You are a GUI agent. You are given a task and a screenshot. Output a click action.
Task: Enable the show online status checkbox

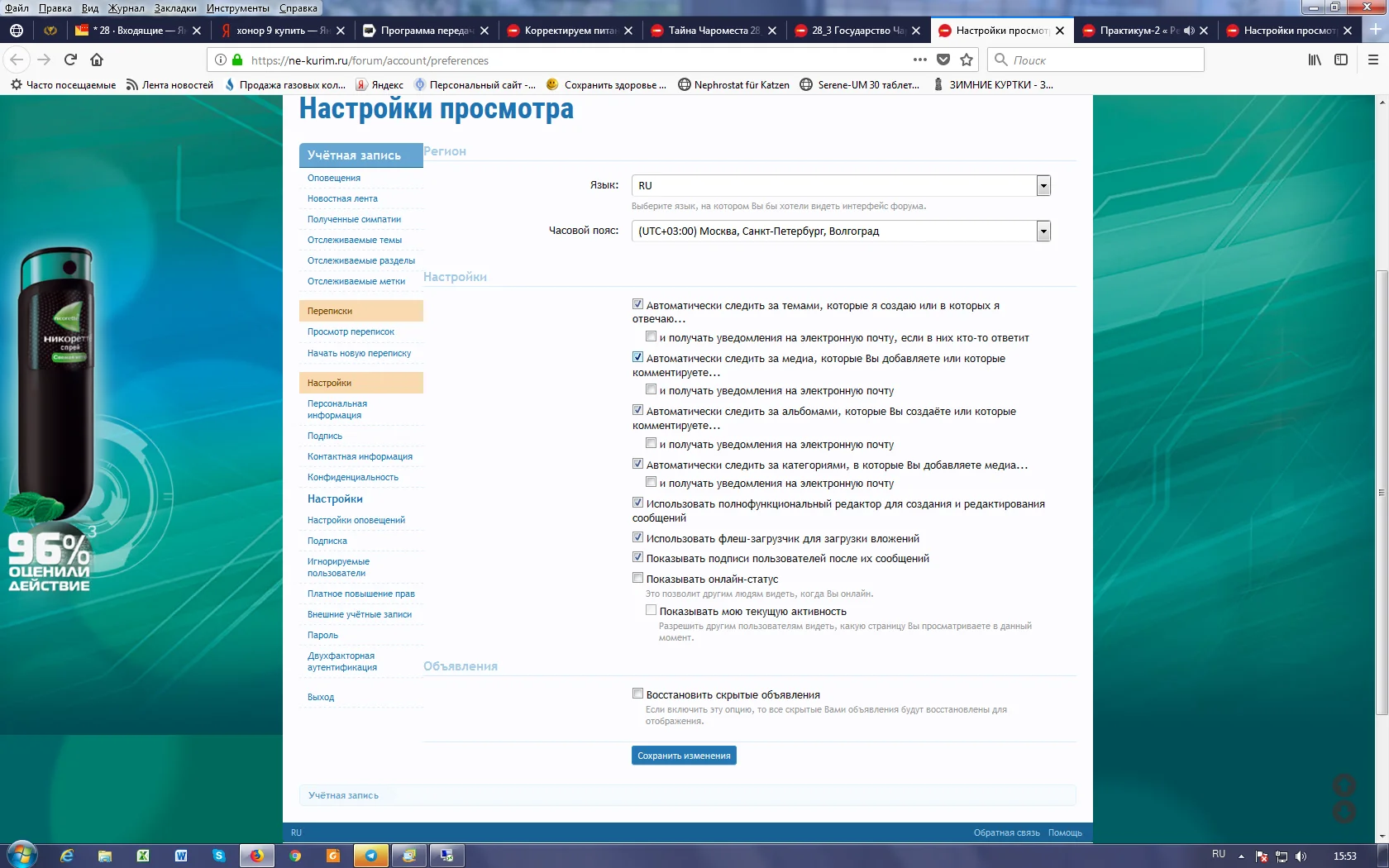[x=637, y=578]
